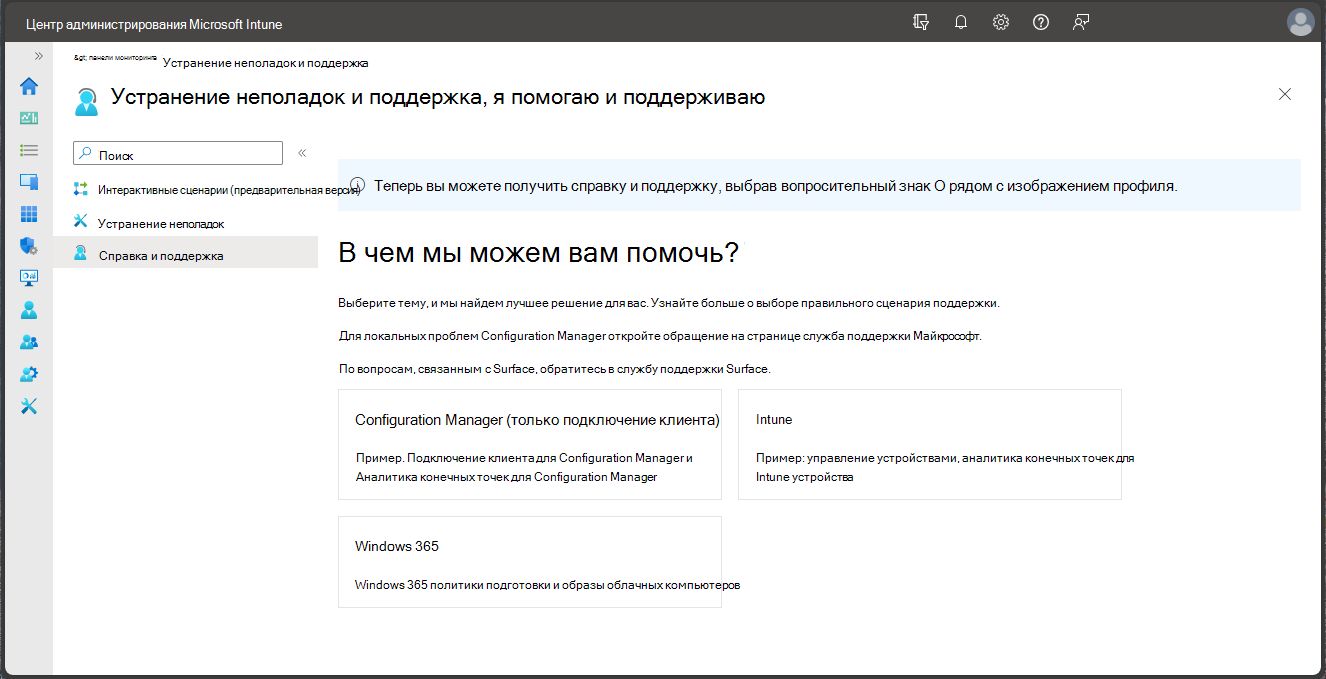Open All services list icon
Image resolution: width=1326 pixels, height=679 pixels.
(x=29, y=150)
